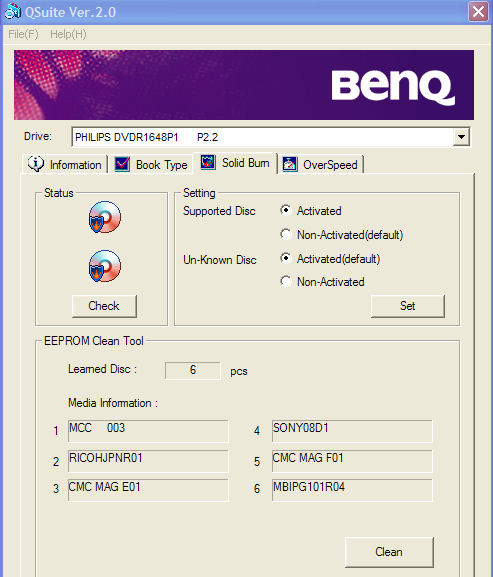Open the Help(H) menu
The image size is (493, 577).
point(68,34)
